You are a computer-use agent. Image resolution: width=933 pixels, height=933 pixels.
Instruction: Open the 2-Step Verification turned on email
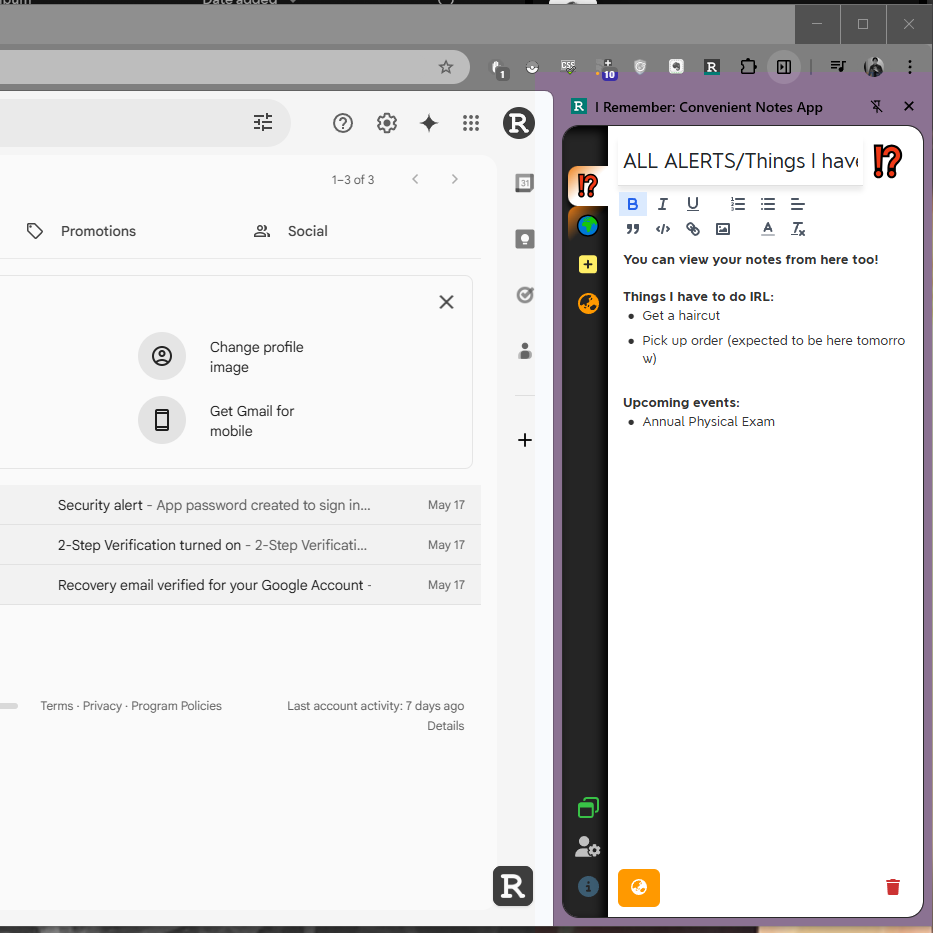(x=240, y=544)
